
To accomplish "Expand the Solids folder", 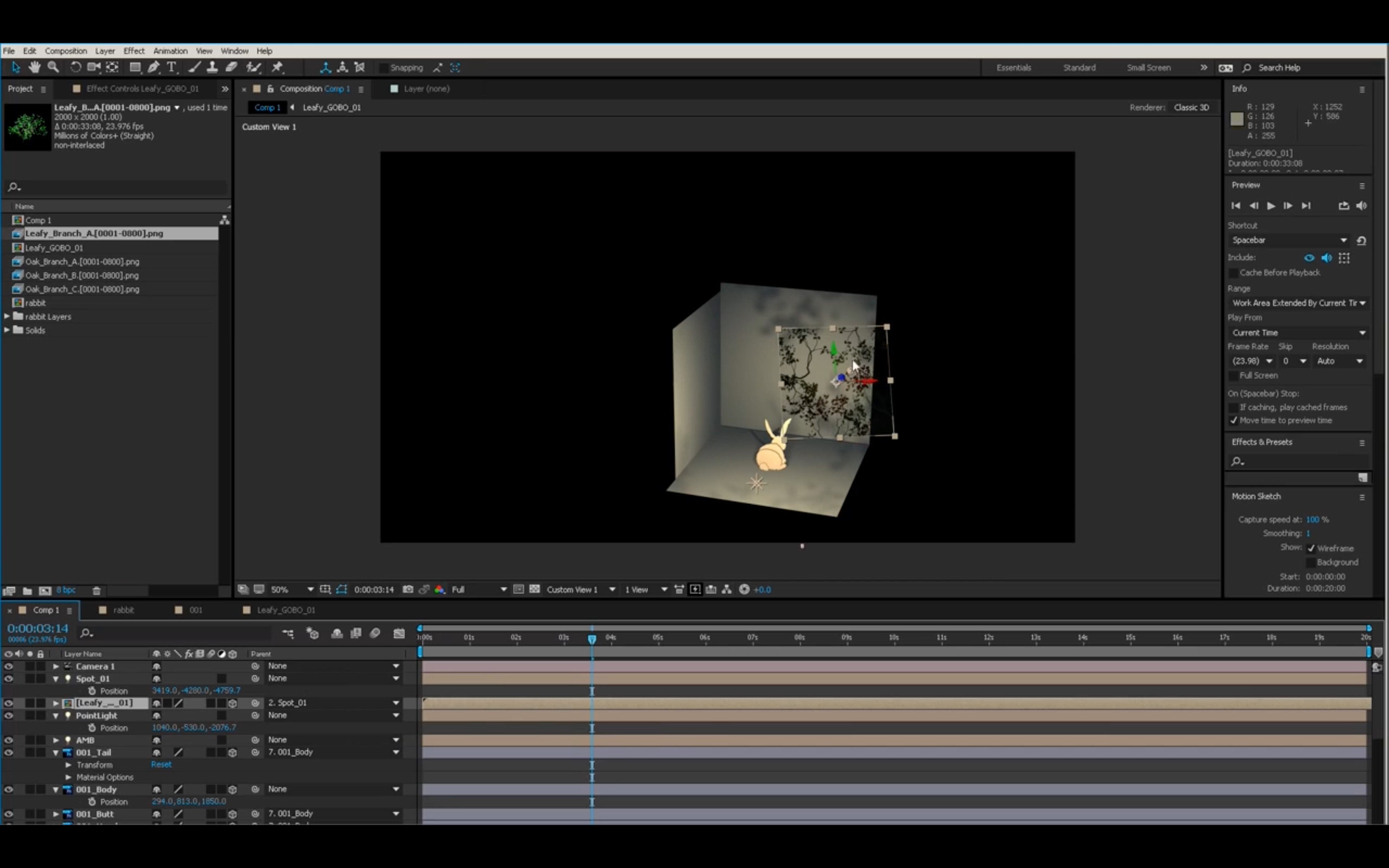I will tap(7, 330).
